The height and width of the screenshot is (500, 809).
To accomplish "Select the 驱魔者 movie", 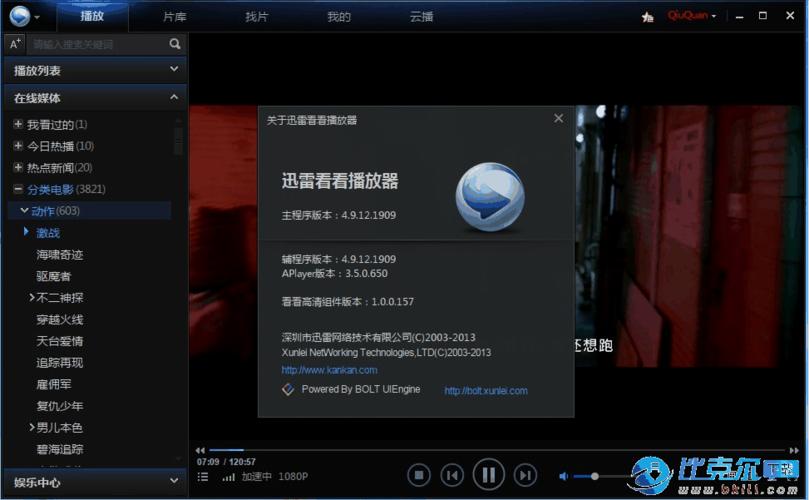I will (54, 276).
